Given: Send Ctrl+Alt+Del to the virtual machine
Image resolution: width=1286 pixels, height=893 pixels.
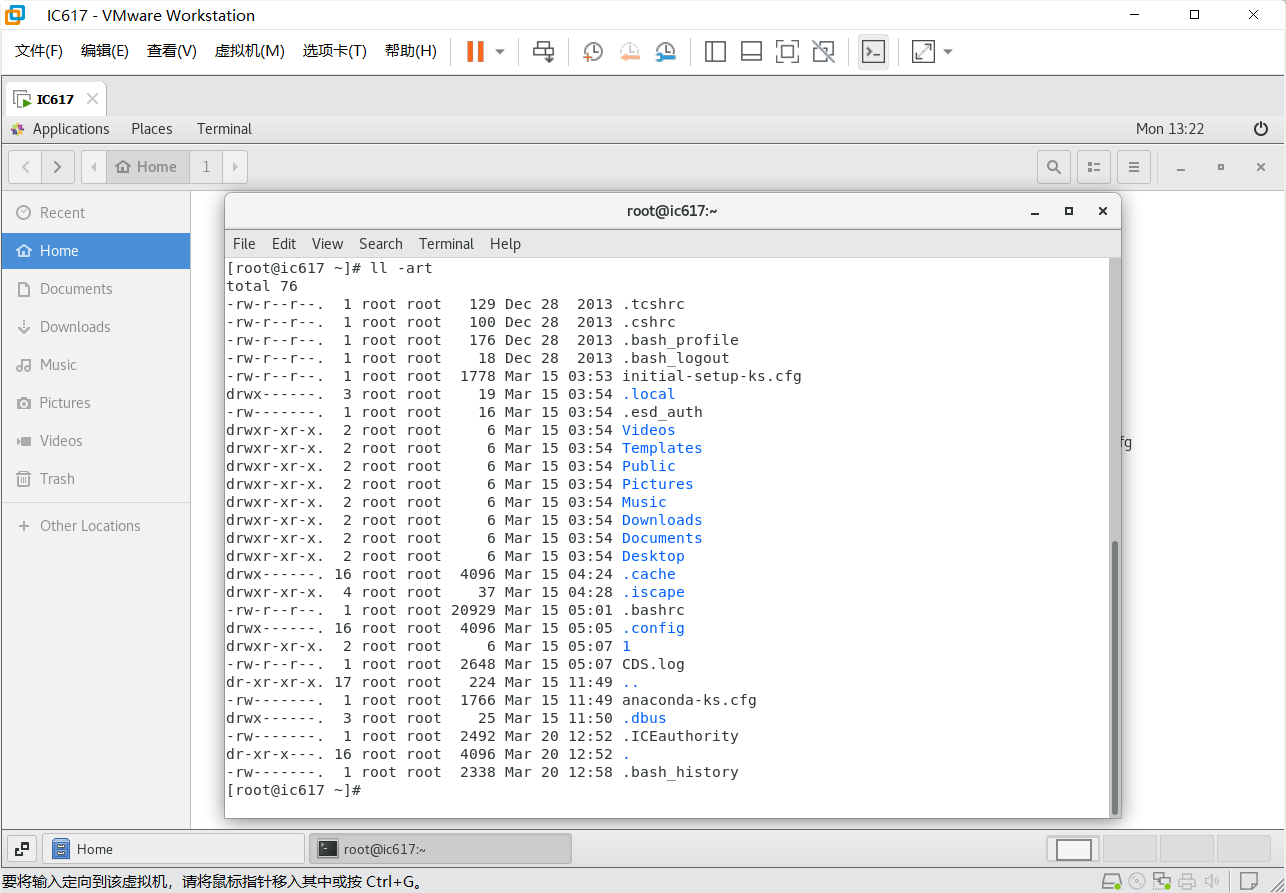Looking at the screenshot, I should 543,51.
